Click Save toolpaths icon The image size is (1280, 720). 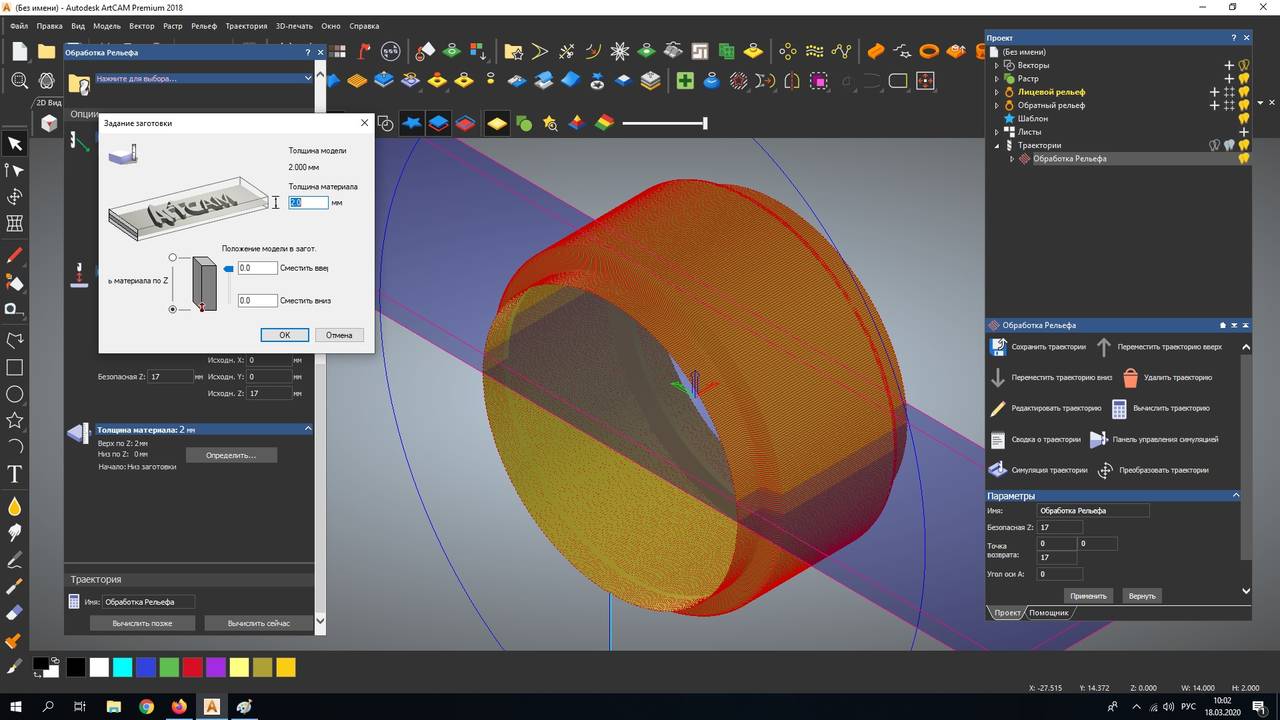pyautogui.click(x=997, y=347)
